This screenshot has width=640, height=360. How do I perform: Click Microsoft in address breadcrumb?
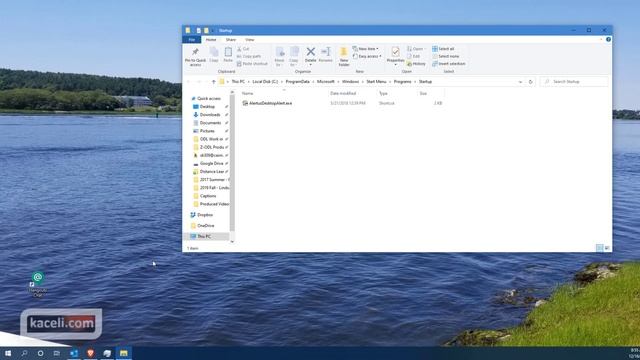click(x=326, y=82)
